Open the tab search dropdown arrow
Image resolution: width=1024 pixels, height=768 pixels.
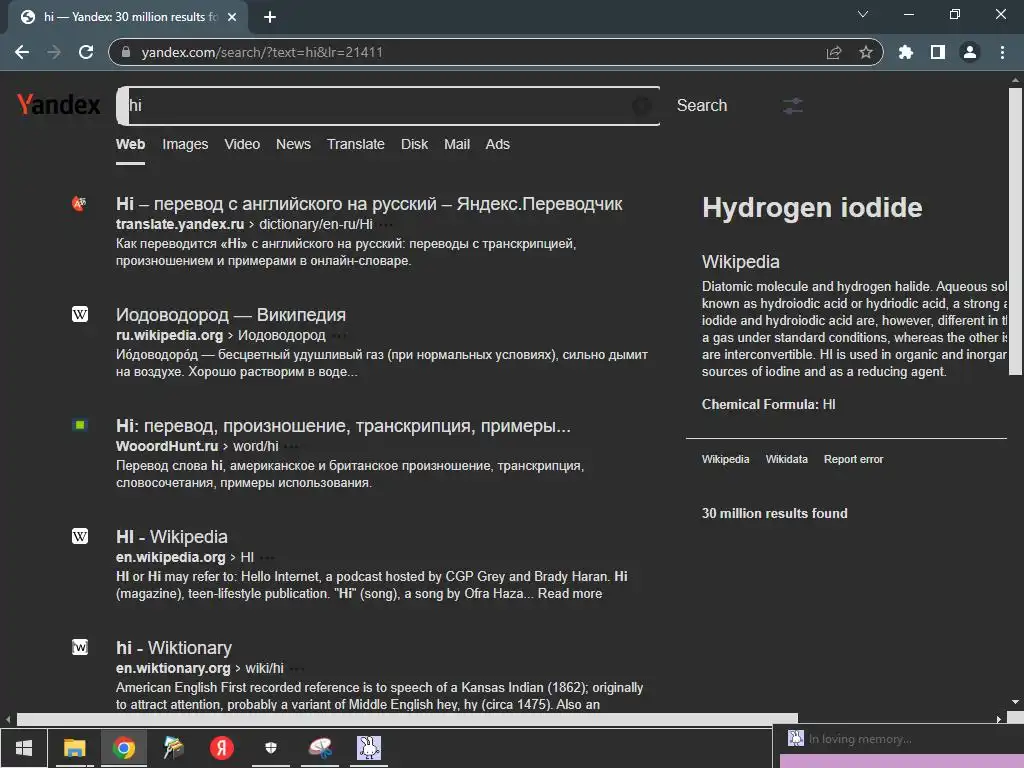(863, 14)
